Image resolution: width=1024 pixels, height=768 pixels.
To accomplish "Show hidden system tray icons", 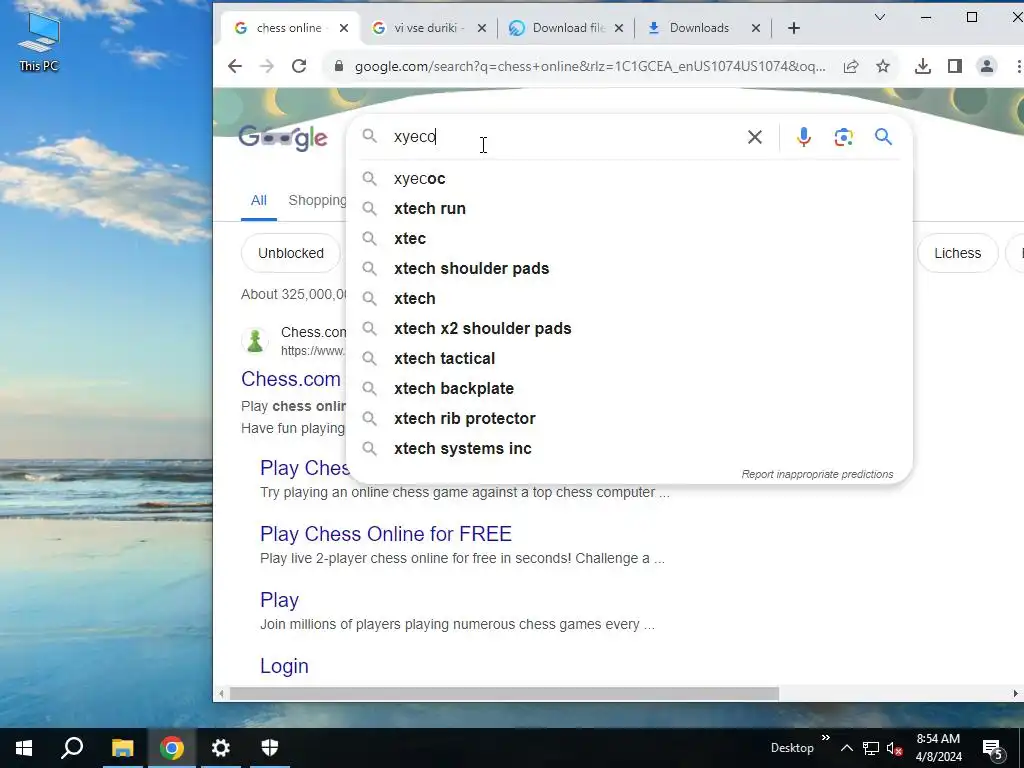I will (846, 748).
